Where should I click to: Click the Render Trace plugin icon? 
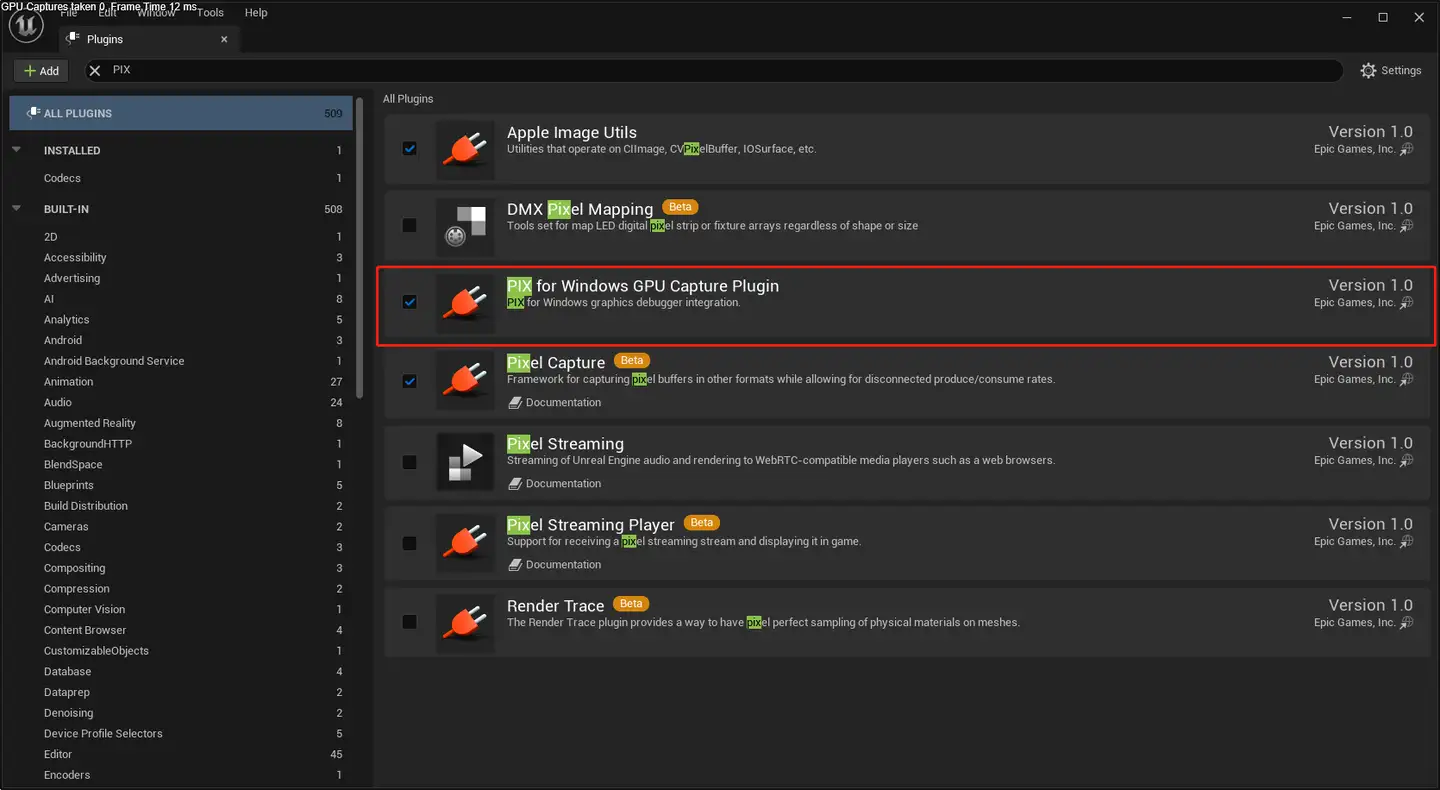point(465,624)
